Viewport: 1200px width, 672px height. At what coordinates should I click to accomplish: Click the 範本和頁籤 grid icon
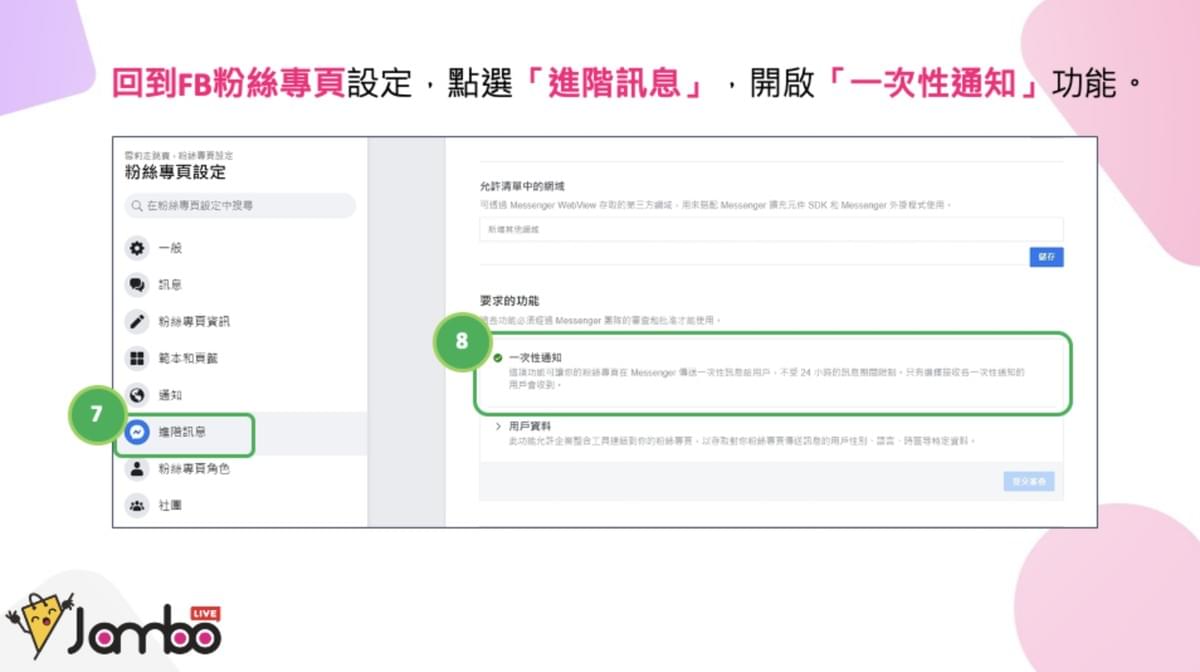[x=137, y=358]
